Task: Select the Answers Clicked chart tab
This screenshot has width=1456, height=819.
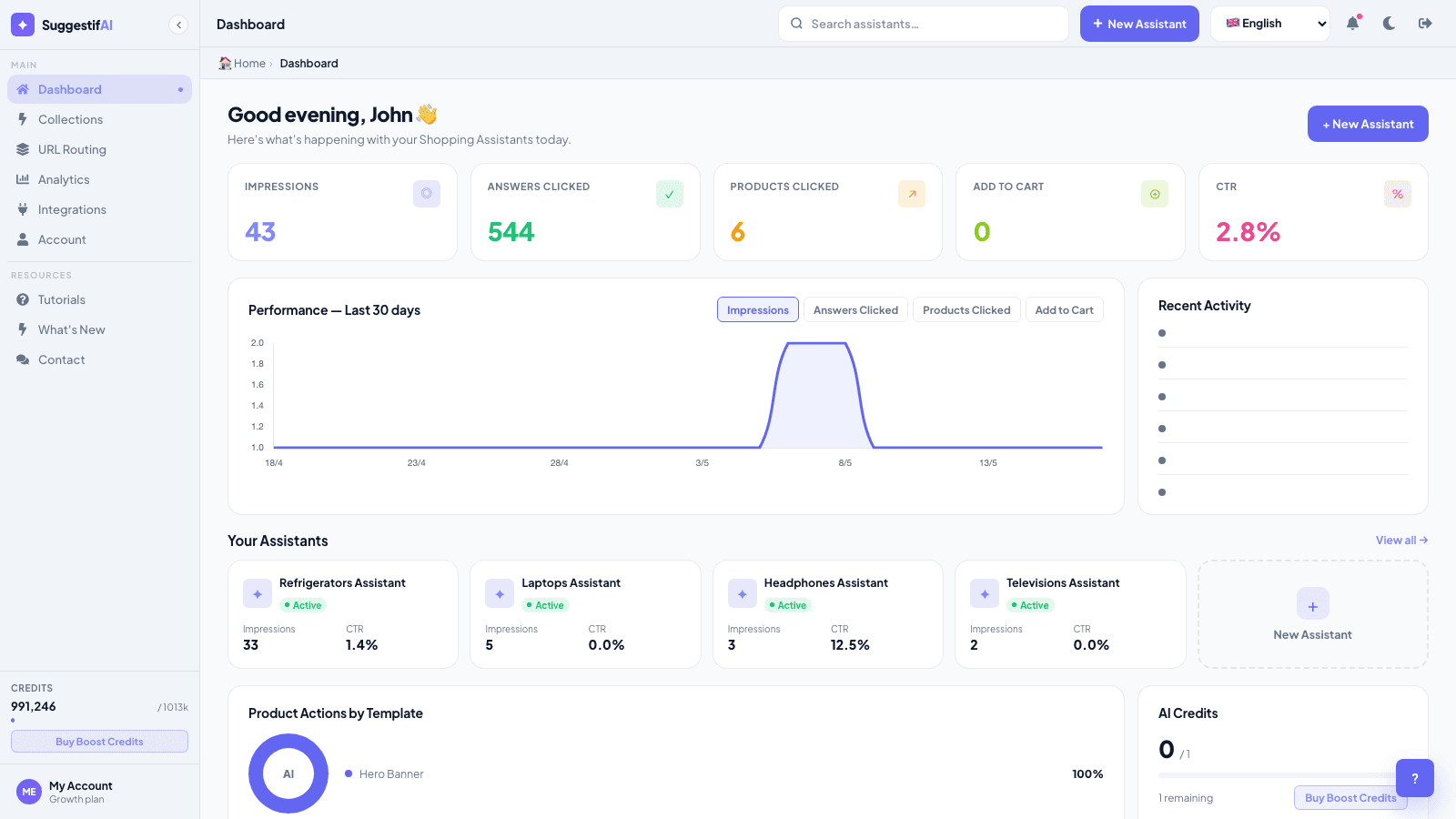Action: [x=855, y=309]
